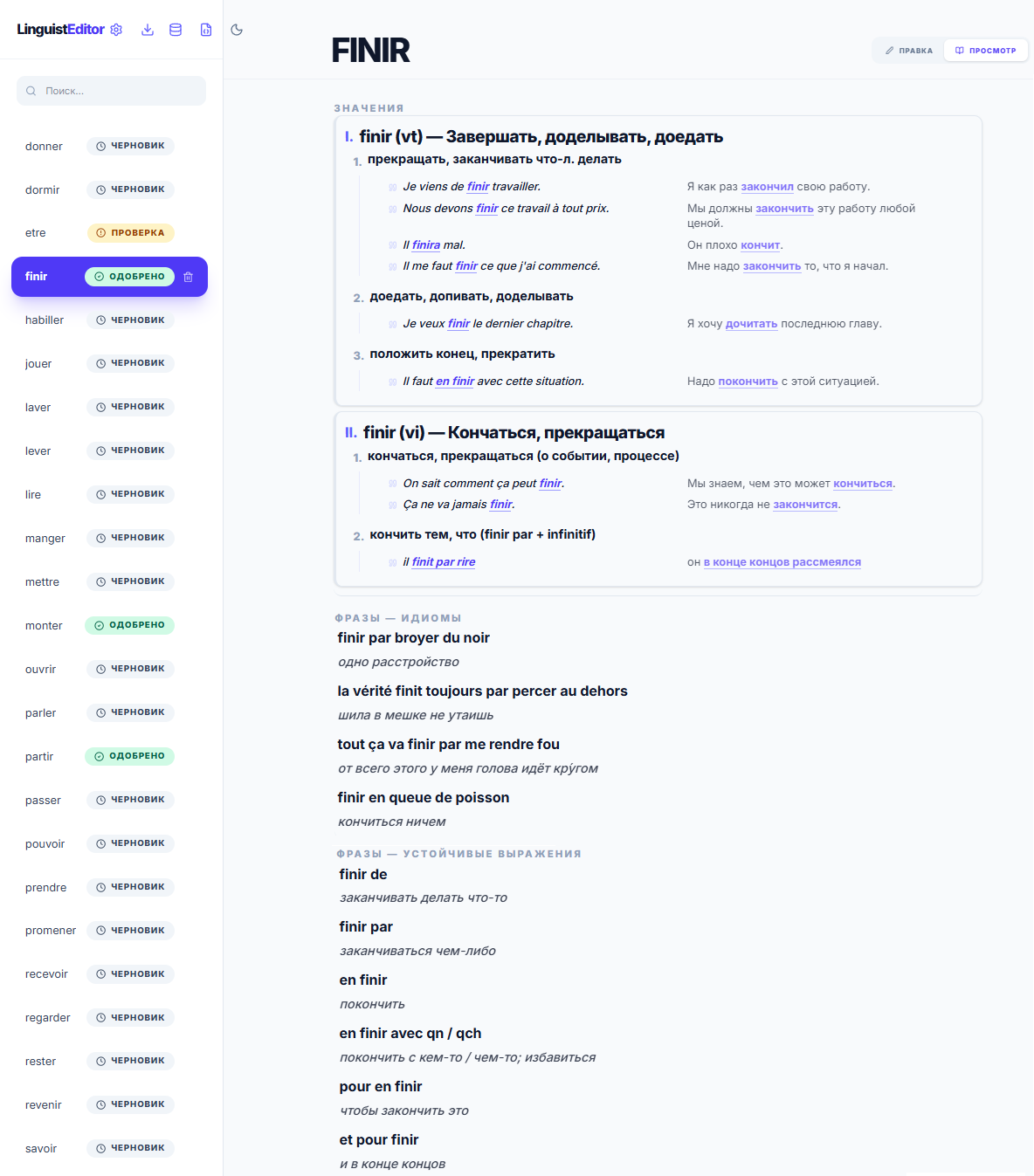Click the download icon in the sidebar header
The image size is (1034, 1176).
coord(148,30)
